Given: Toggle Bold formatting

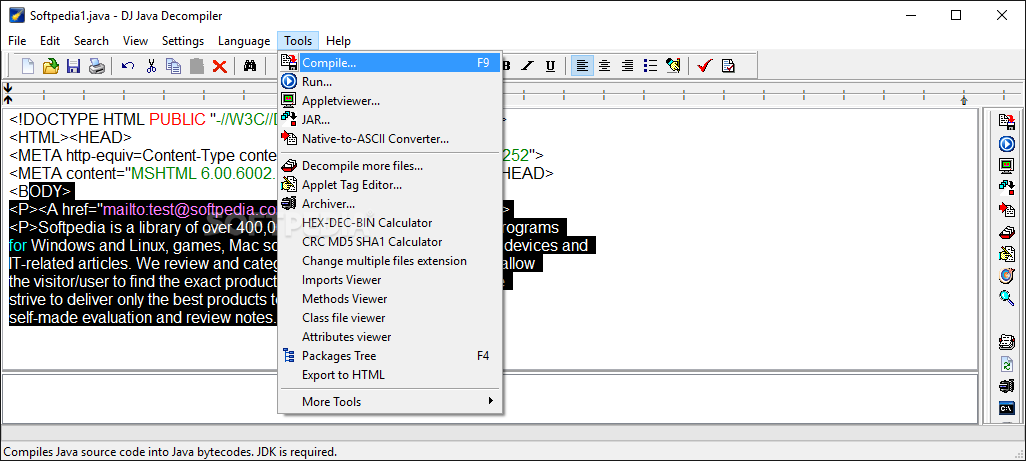Looking at the screenshot, I should [x=507, y=66].
